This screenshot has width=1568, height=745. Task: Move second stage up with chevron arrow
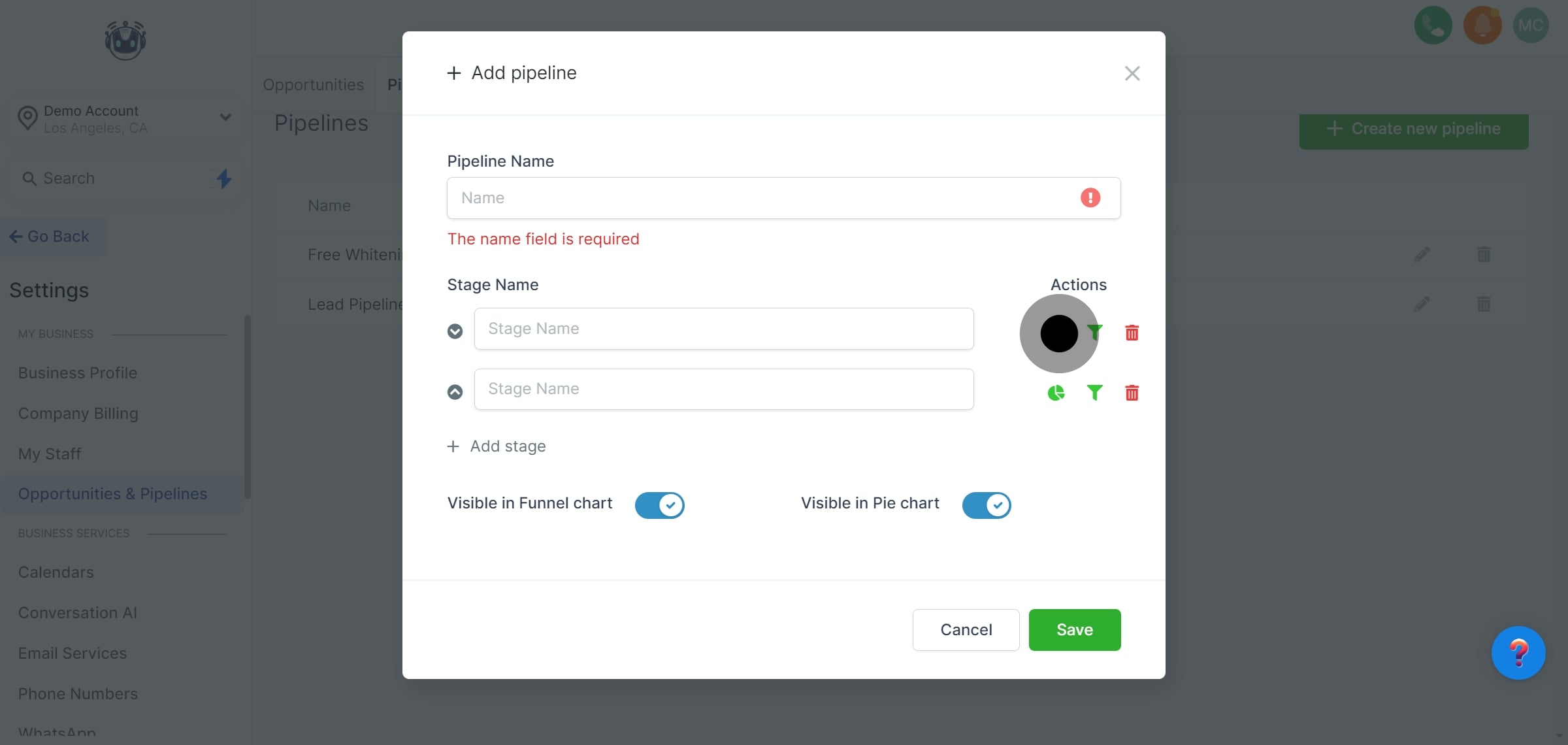pyautogui.click(x=455, y=391)
